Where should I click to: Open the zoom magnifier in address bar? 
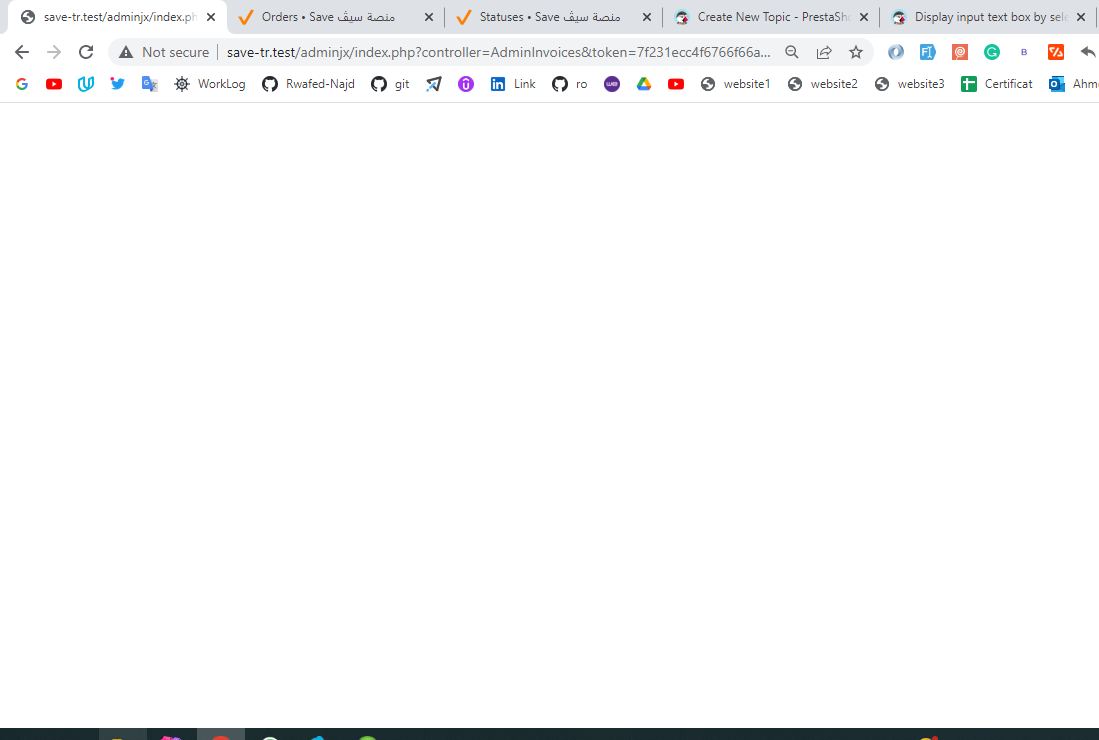click(x=792, y=52)
